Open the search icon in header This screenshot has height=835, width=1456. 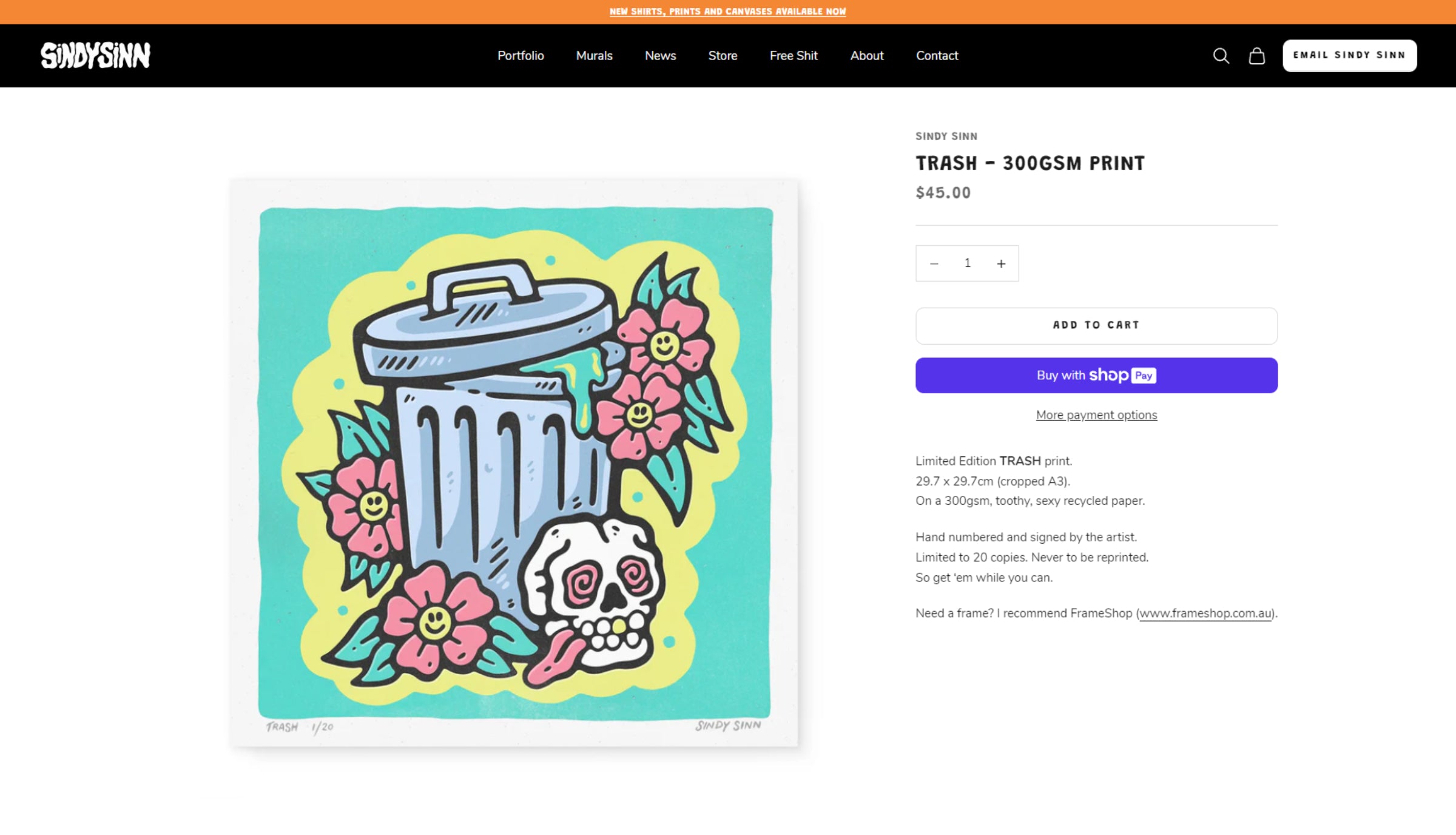(x=1221, y=56)
